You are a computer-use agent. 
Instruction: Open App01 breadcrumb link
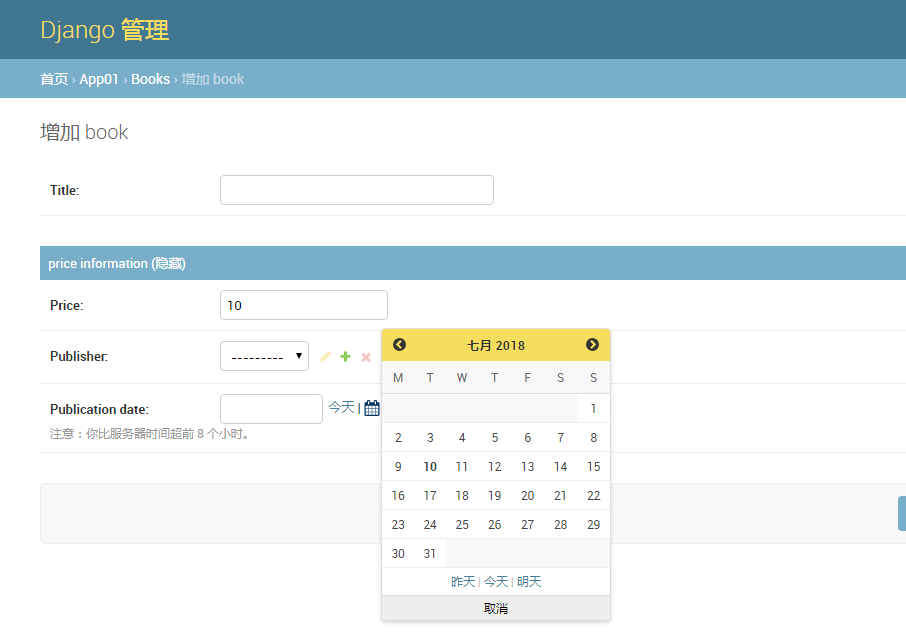pos(99,79)
